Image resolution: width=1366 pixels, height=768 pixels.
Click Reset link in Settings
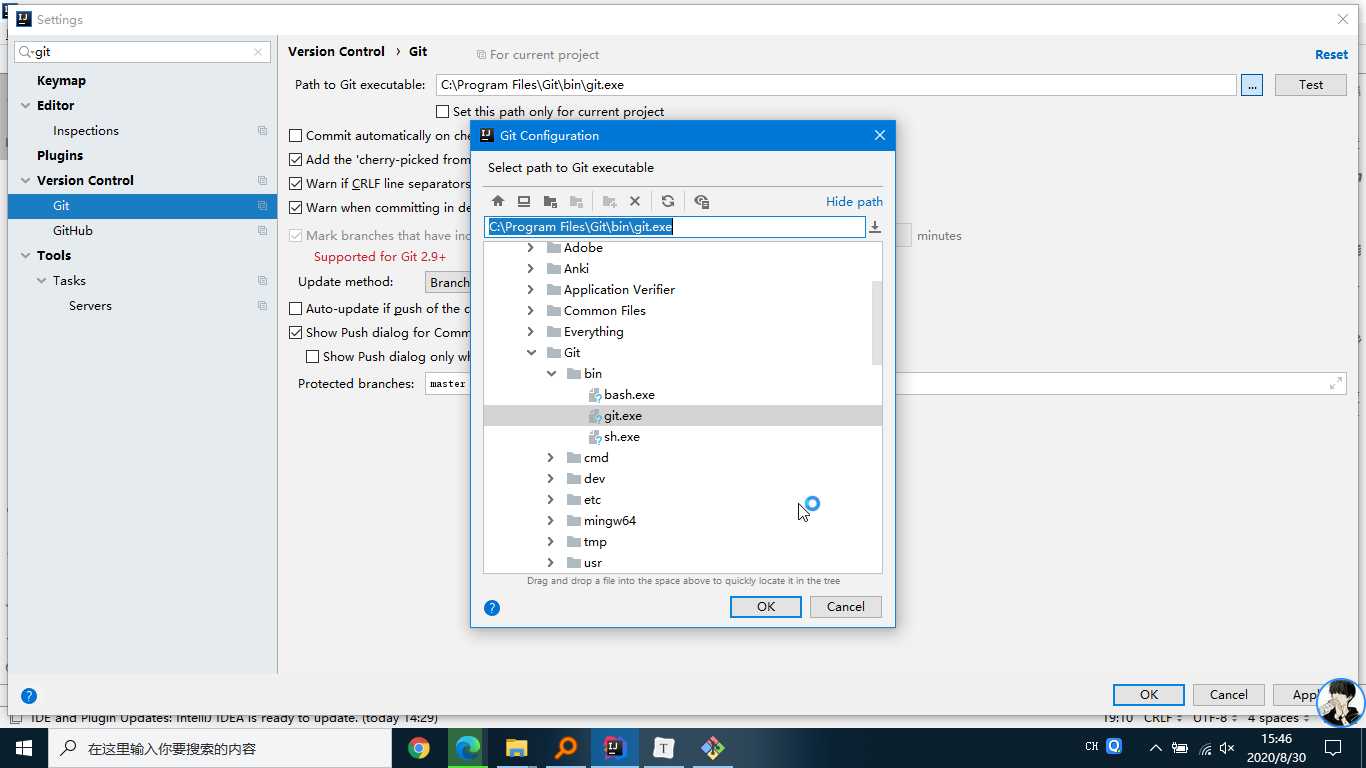[x=1331, y=55]
